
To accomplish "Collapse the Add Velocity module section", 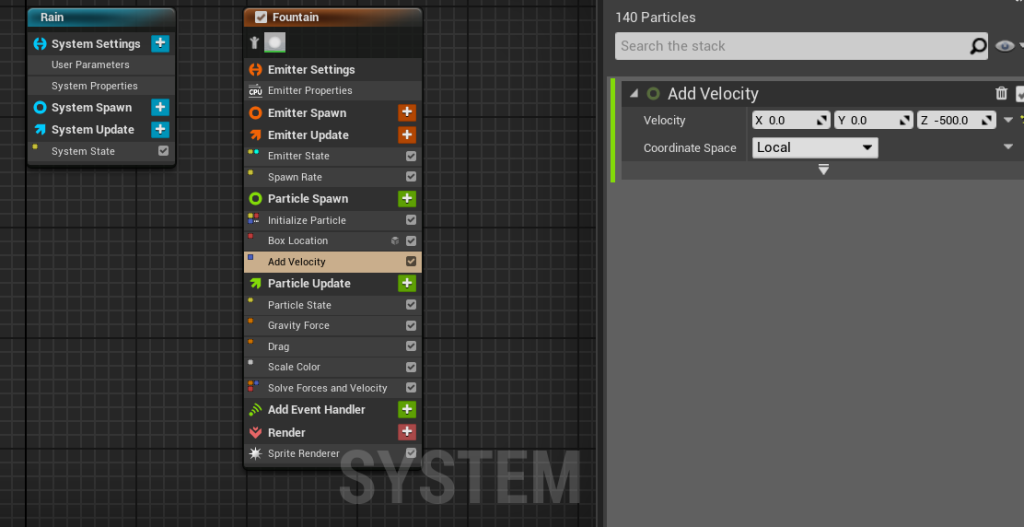I will [x=634, y=94].
